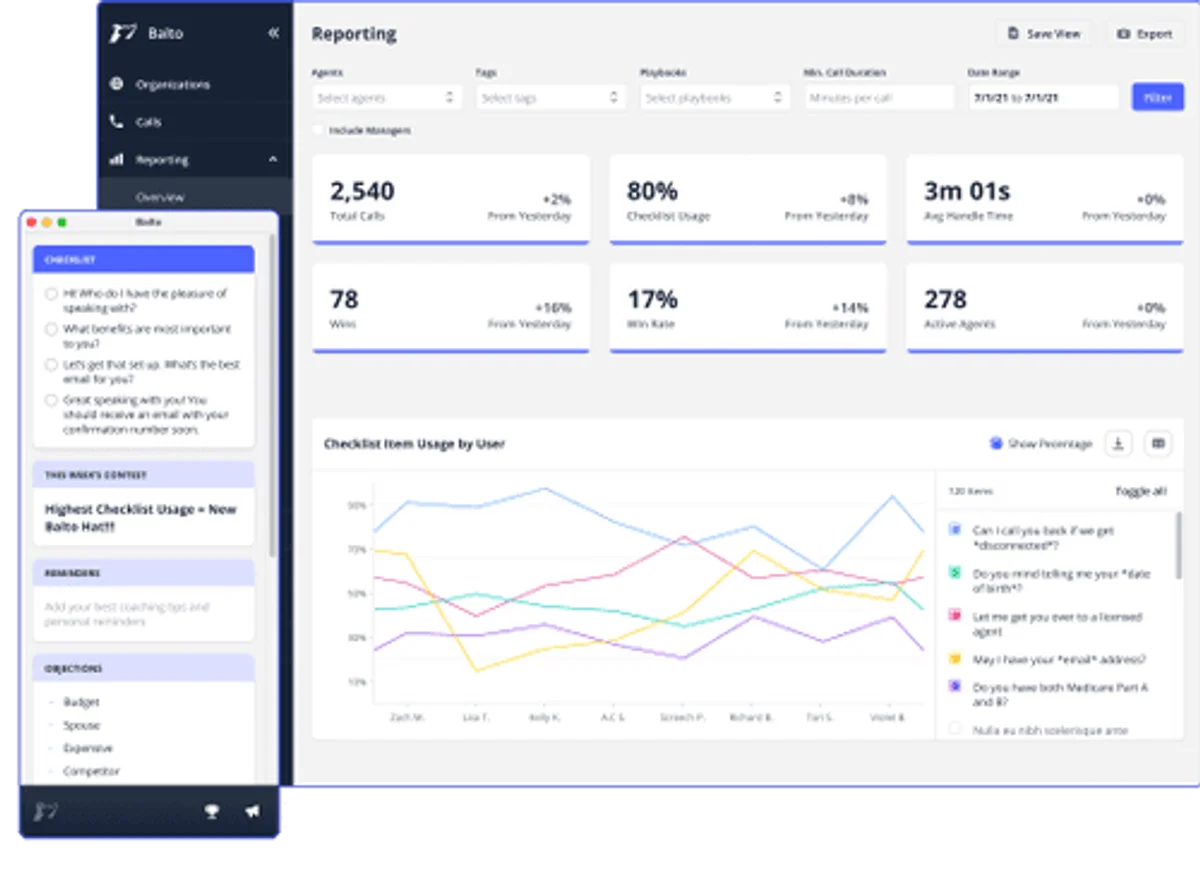Click the Reporting bar chart icon

coord(116,159)
